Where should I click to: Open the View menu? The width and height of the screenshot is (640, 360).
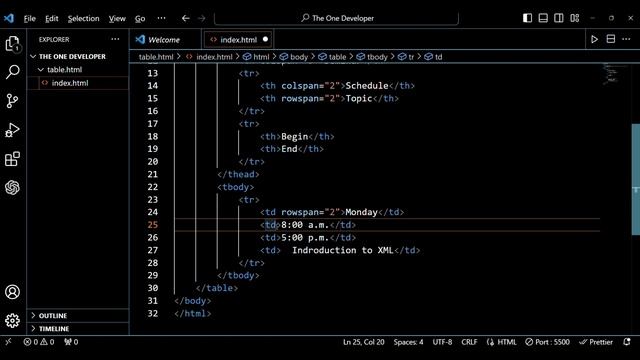tap(117, 18)
